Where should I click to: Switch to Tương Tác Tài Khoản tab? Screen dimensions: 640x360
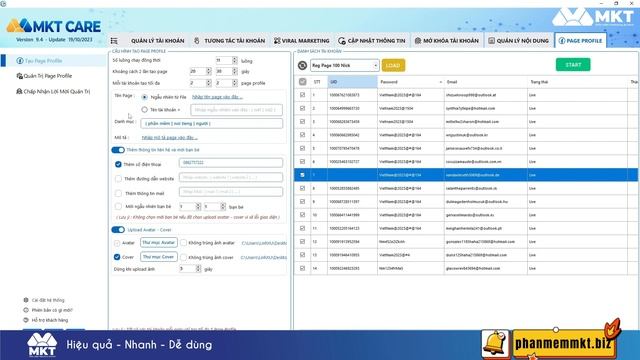[x=229, y=41]
